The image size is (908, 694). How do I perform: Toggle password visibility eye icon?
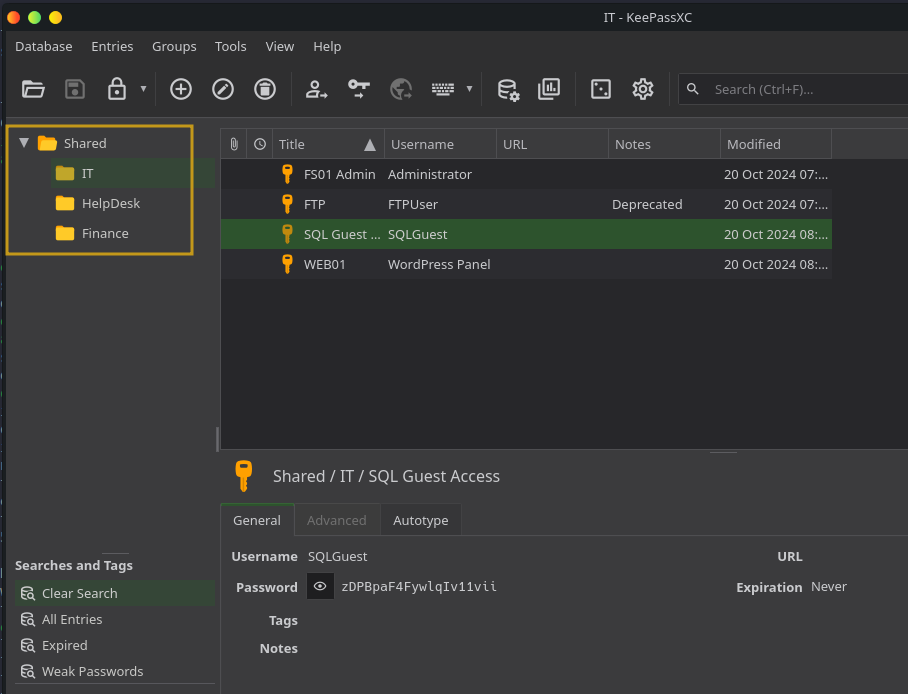320,586
